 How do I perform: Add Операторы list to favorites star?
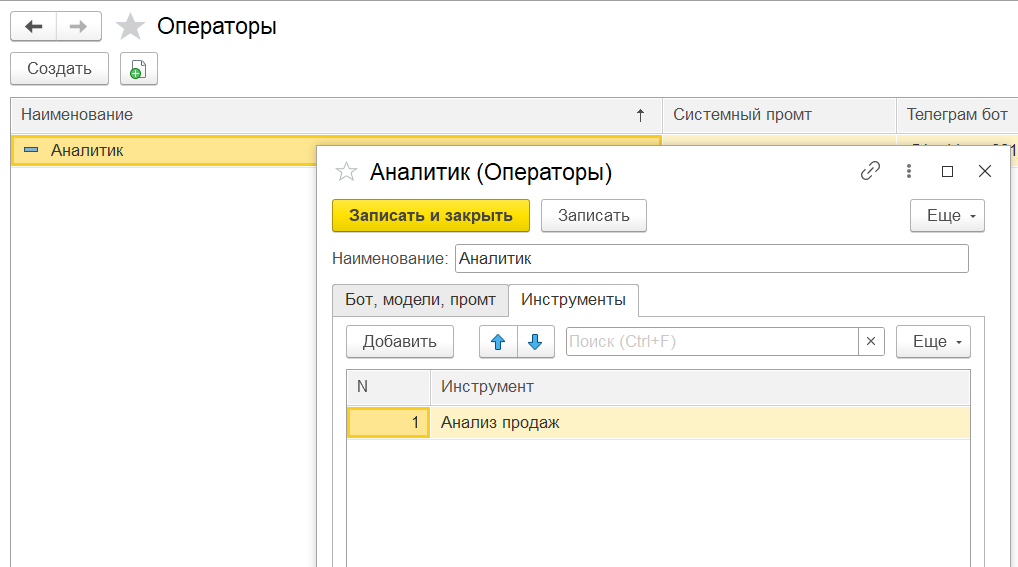[131, 27]
